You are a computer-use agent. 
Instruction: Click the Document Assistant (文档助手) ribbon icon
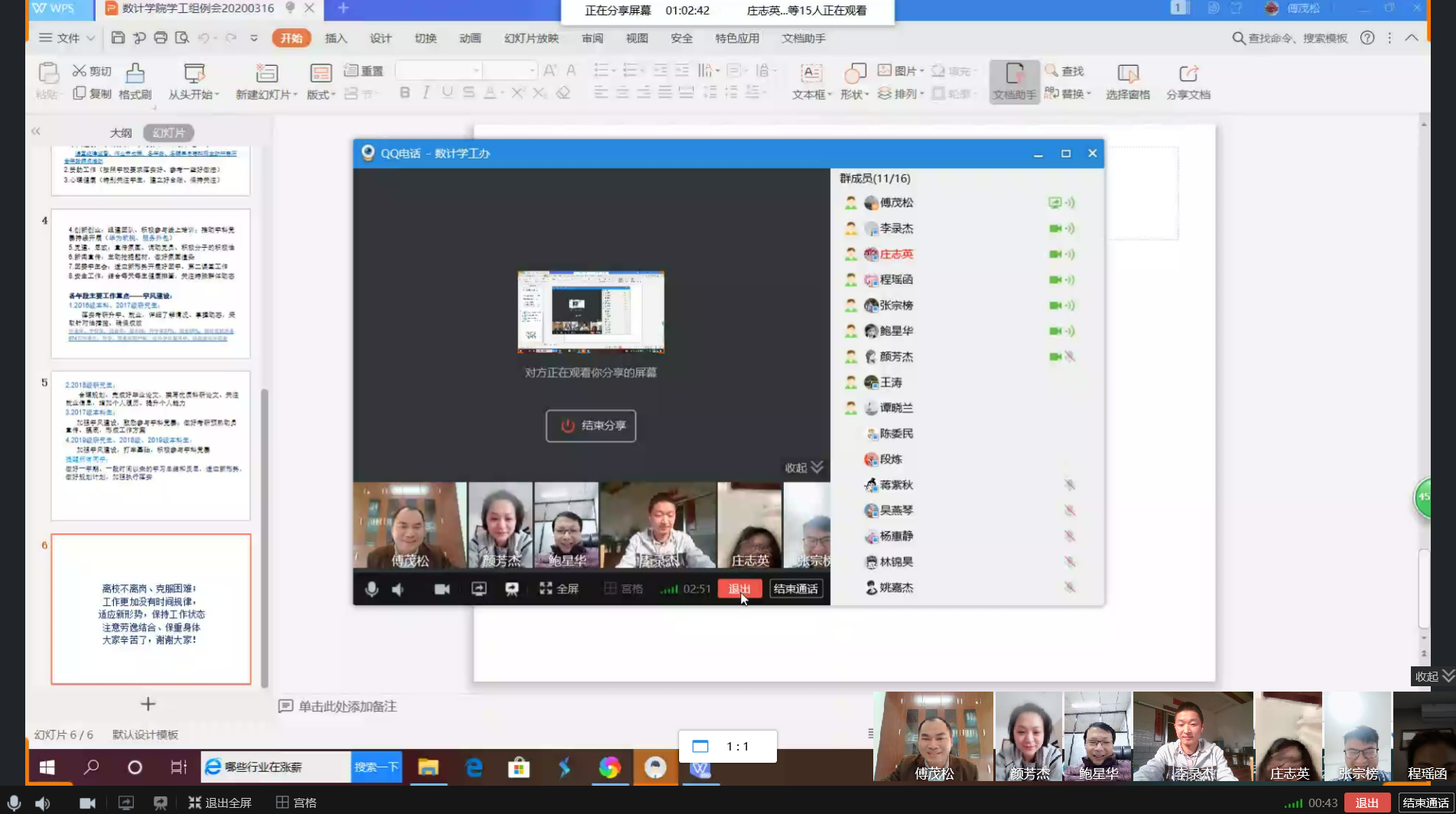point(1014,81)
